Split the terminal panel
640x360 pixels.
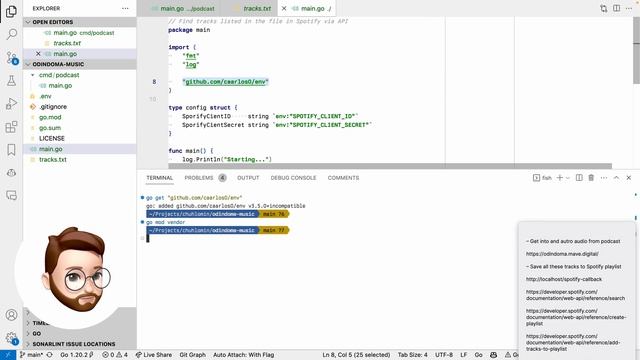tap(579, 178)
